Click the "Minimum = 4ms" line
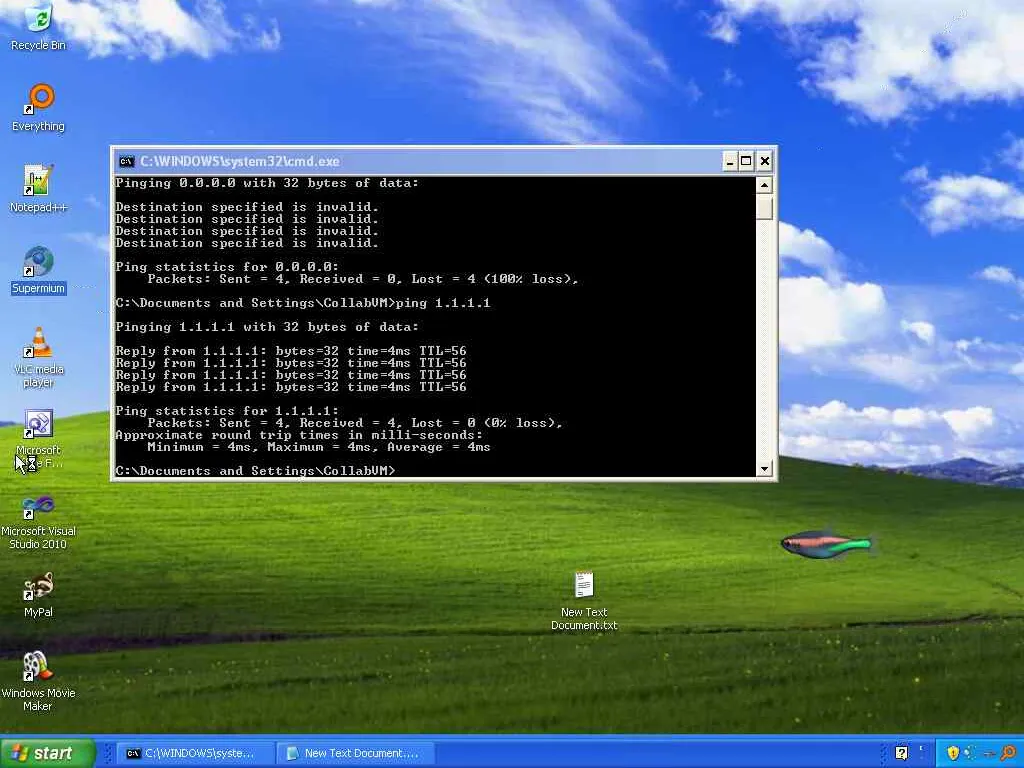Screen dimensions: 1024x768 tap(319, 447)
